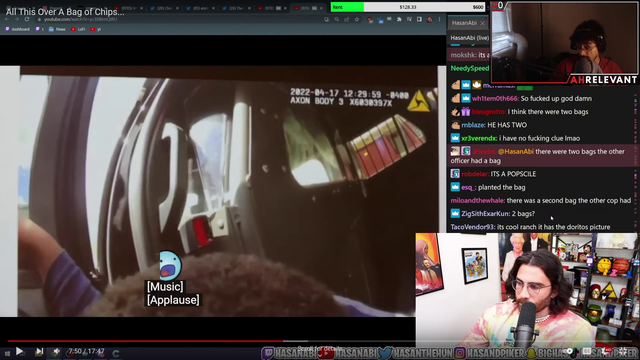This screenshot has height=360, width=640.
Task: Click rnblaze's chat badge icon
Action: click(x=455, y=125)
